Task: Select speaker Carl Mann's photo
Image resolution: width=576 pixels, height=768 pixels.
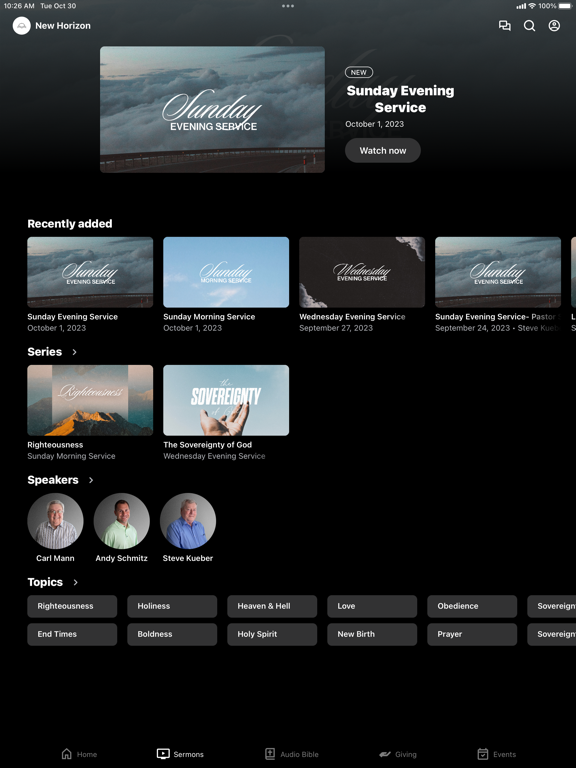Action: pyautogui.click(x=55, y=521)
